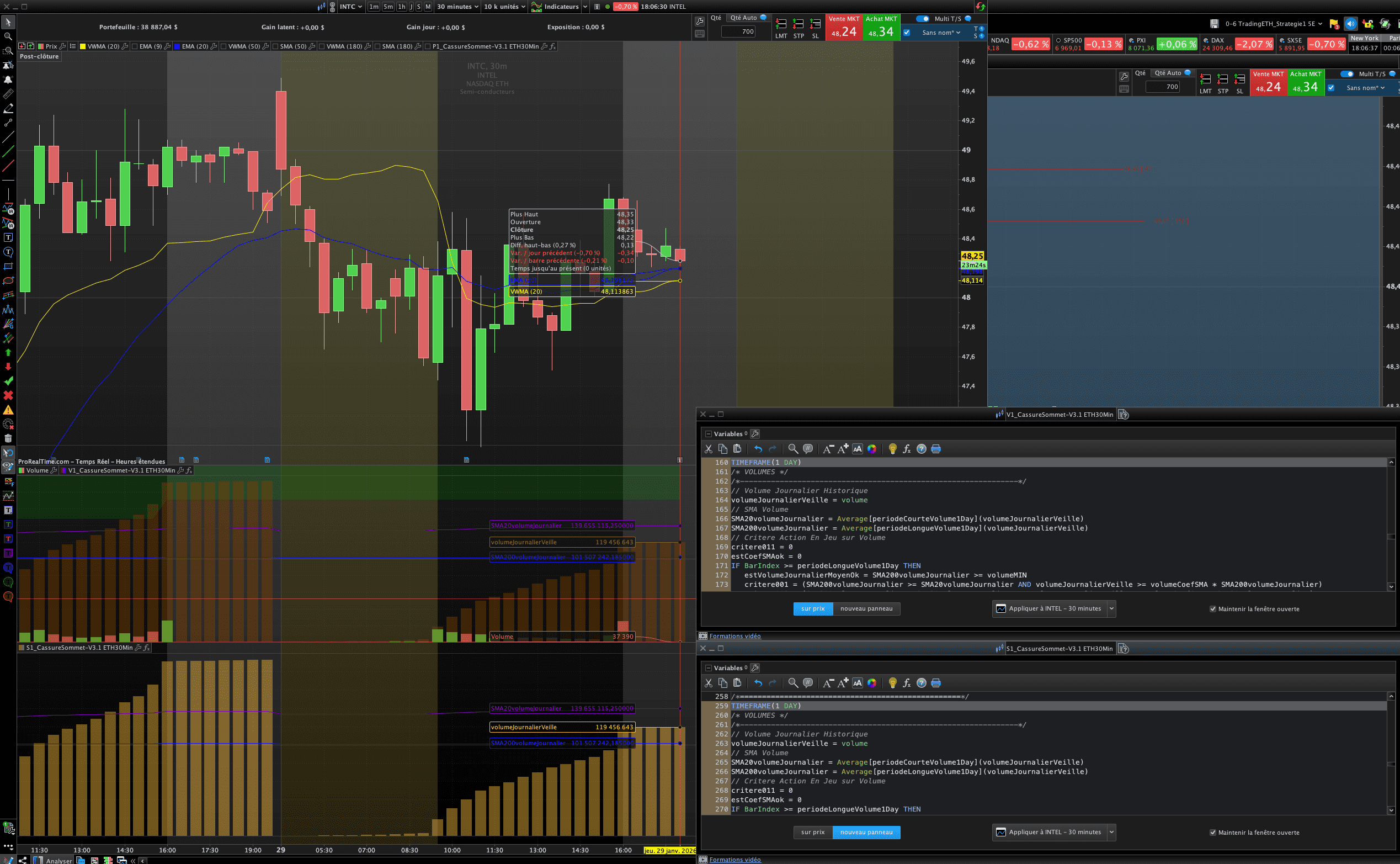Viewport: 1400px width, 864px height.
Task: Open search magnifier in V1 code editor
Action: click(x=793, y=449)
